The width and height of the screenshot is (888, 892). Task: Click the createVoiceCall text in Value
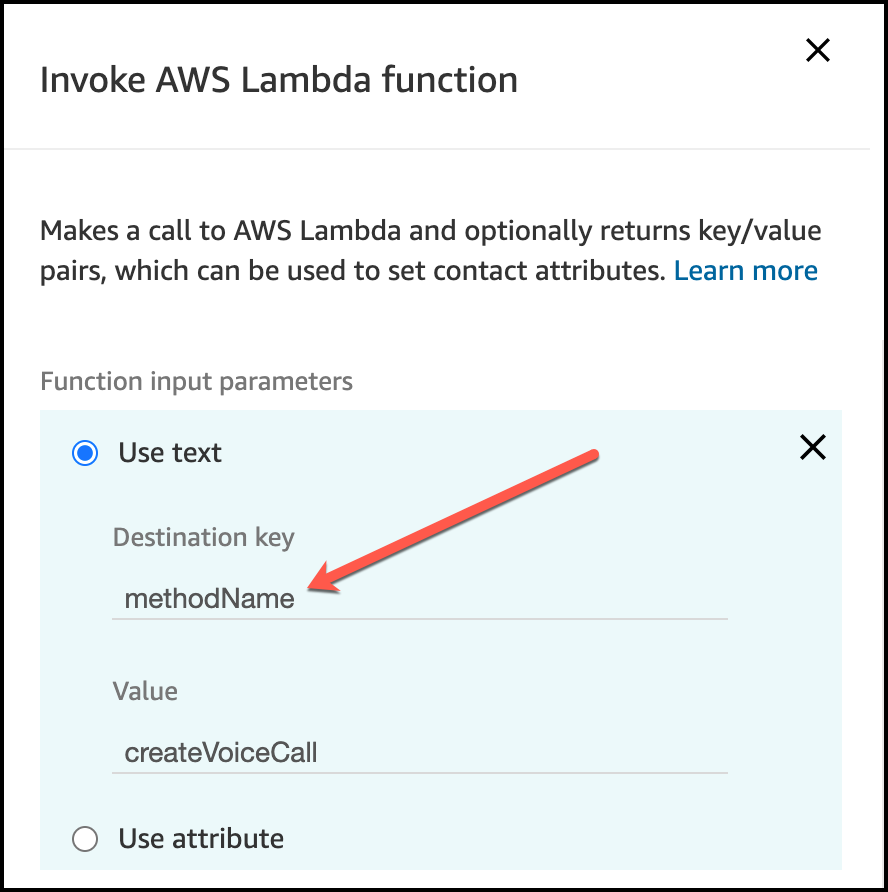pos(220,752)
